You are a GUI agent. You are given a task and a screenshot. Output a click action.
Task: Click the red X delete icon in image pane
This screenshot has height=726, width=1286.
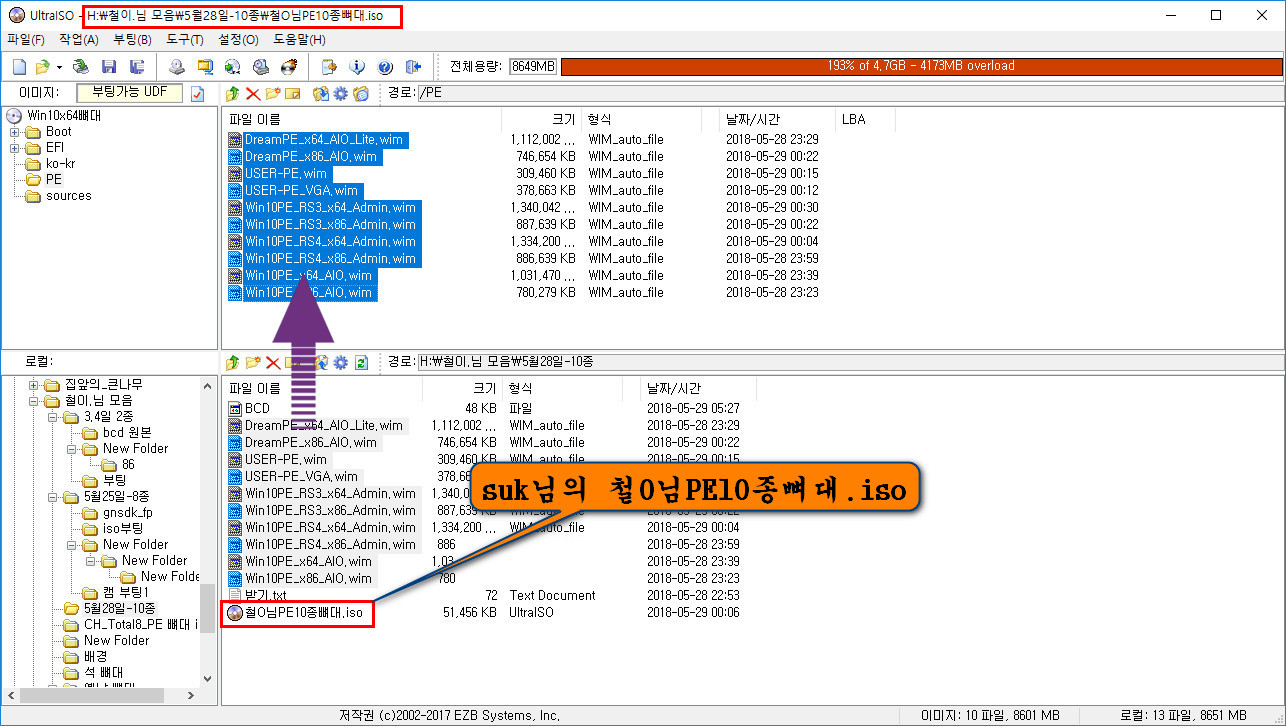[253, 93]
